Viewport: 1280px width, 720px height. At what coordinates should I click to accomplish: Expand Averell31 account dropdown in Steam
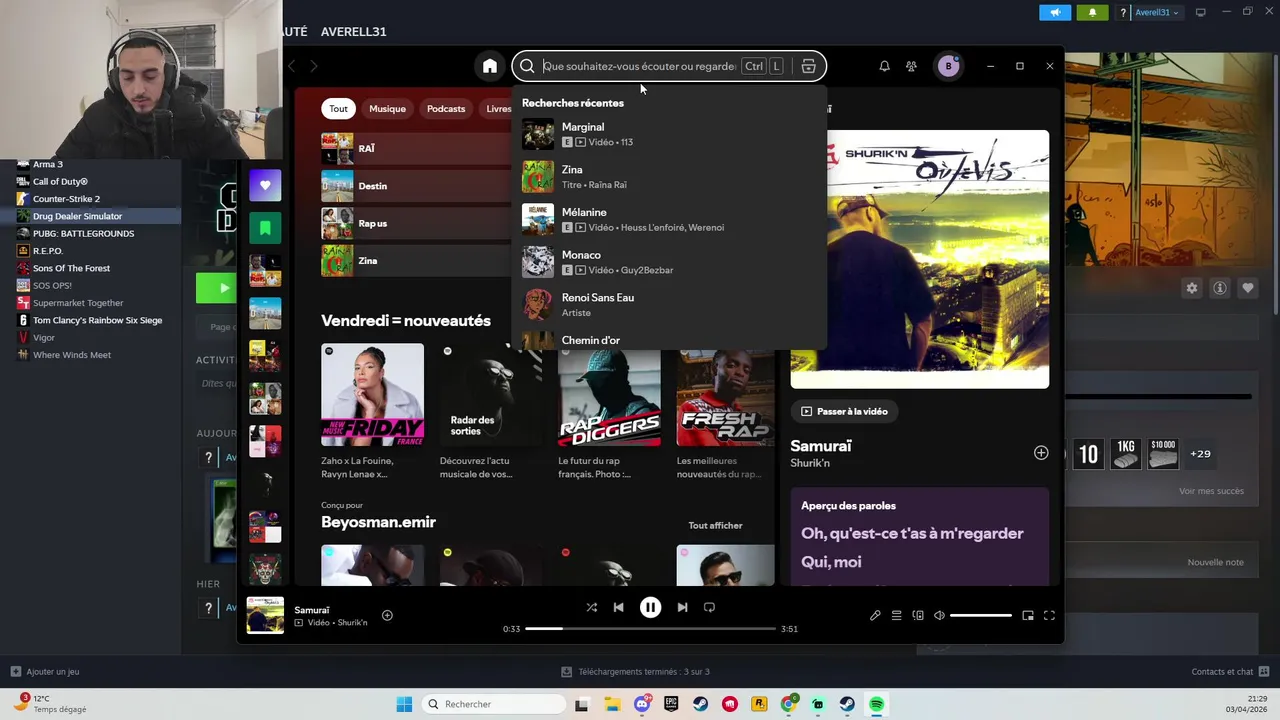coord(1156,13)
